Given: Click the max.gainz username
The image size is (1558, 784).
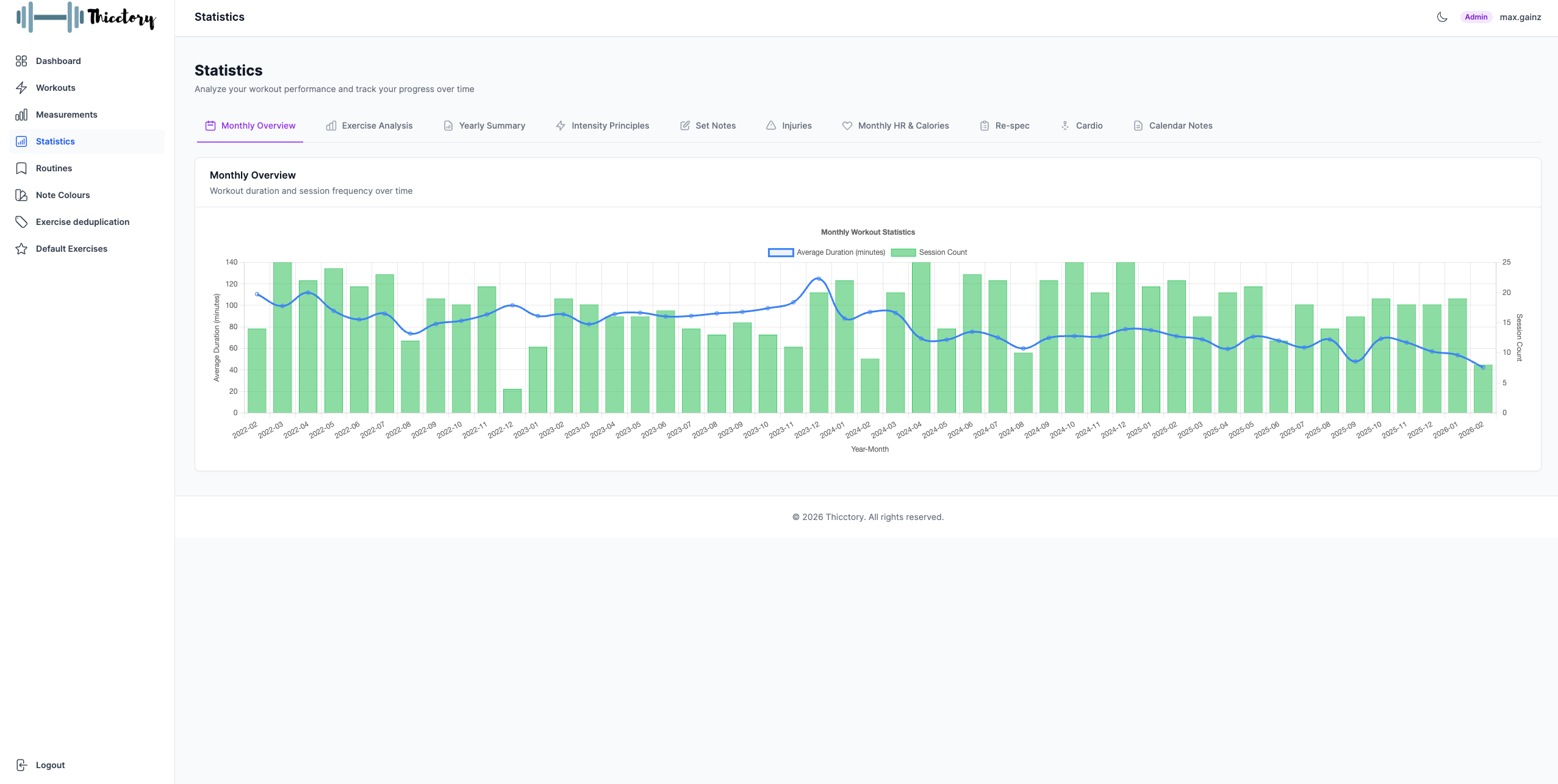Looking at the screenshot, I should point(1520,17).
